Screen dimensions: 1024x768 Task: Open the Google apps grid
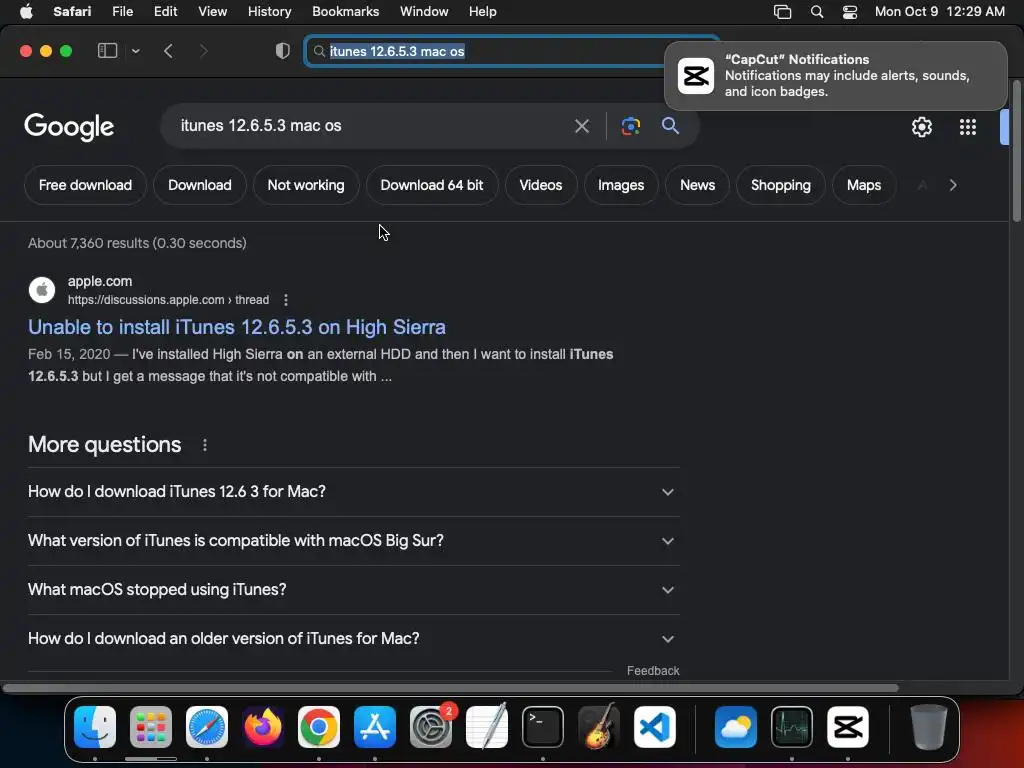(x=968, y=127)
